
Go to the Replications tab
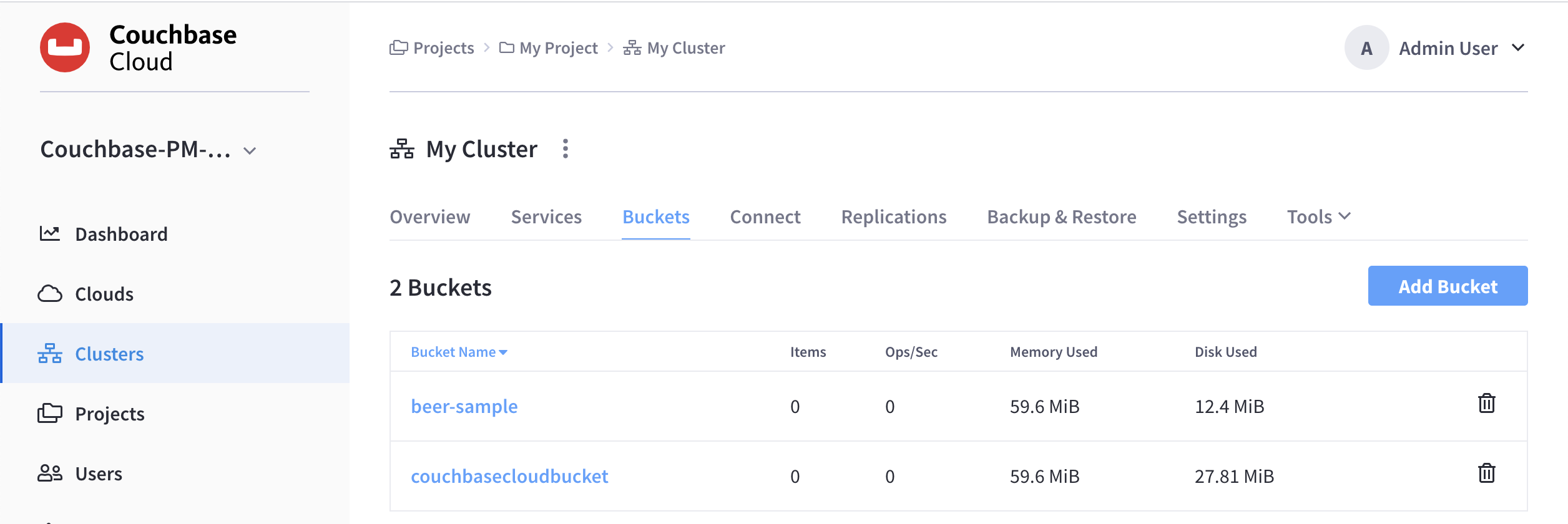893,216
